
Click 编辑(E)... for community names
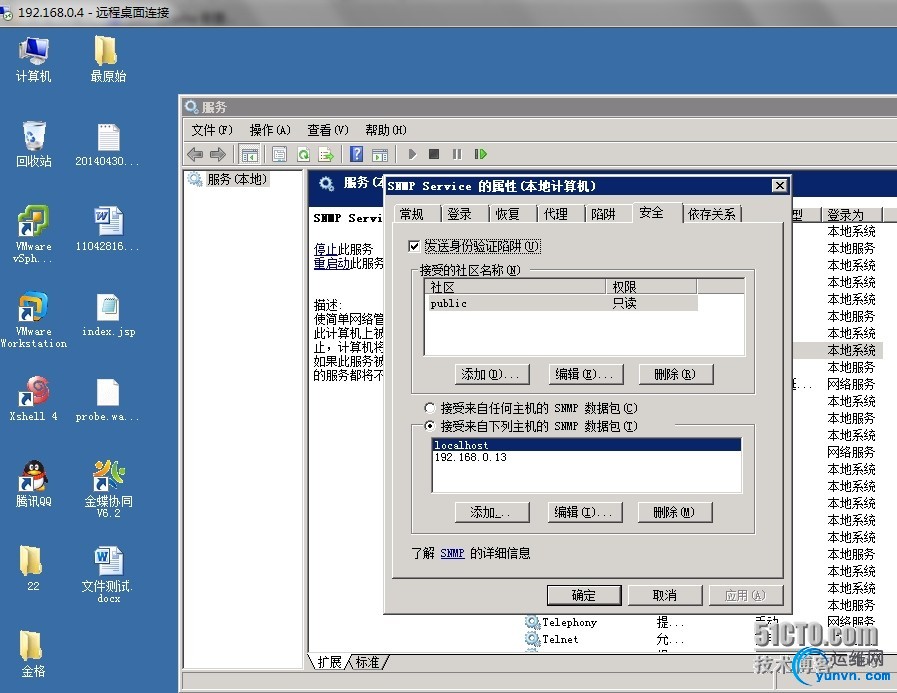tap(585, 374)
